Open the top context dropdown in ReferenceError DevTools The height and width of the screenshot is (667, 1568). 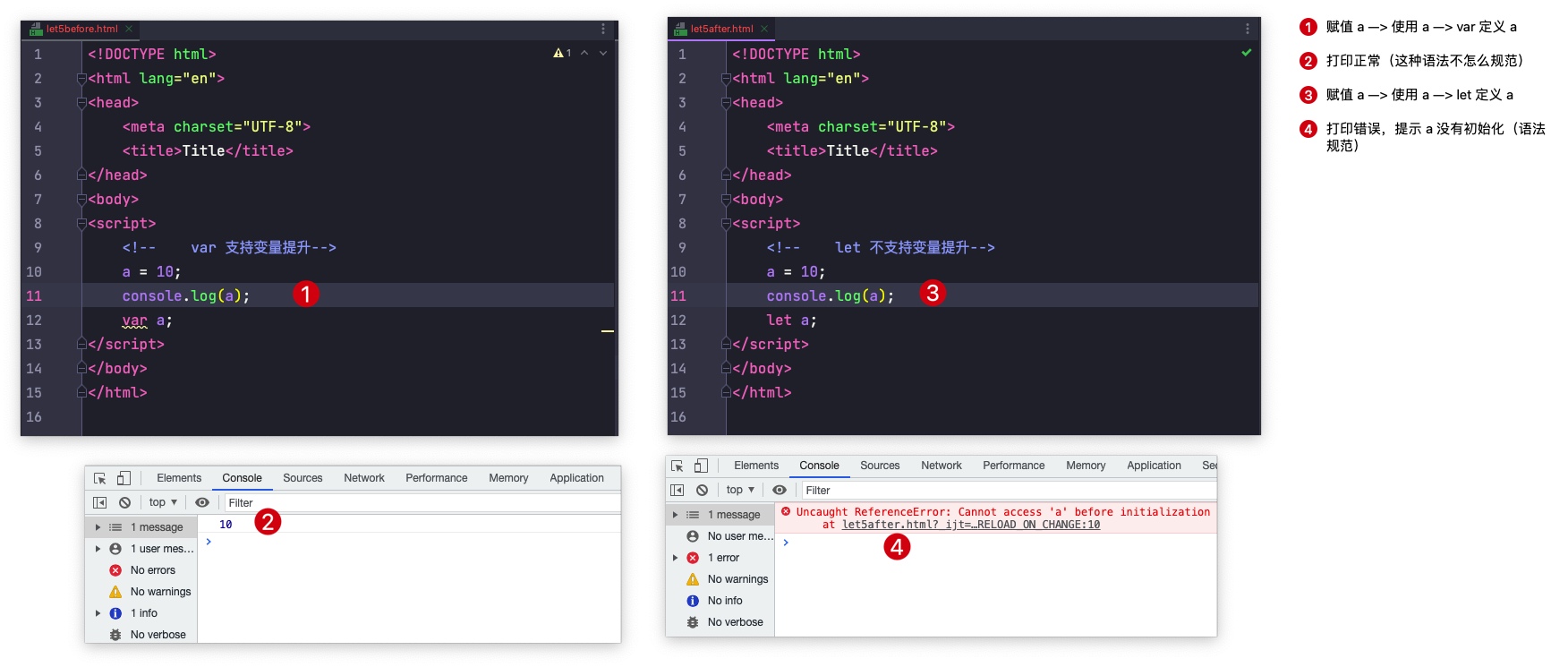(740, 491)
